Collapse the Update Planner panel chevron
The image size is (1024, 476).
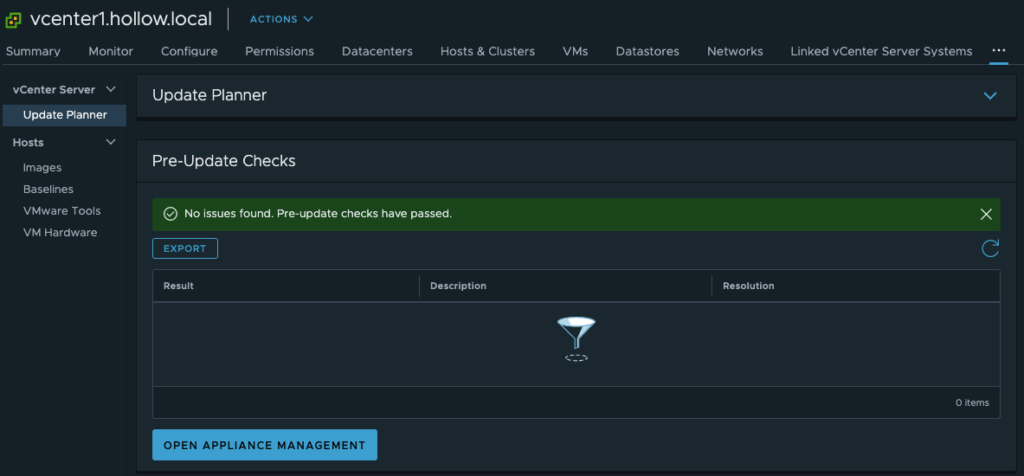[x=990, y=96]
